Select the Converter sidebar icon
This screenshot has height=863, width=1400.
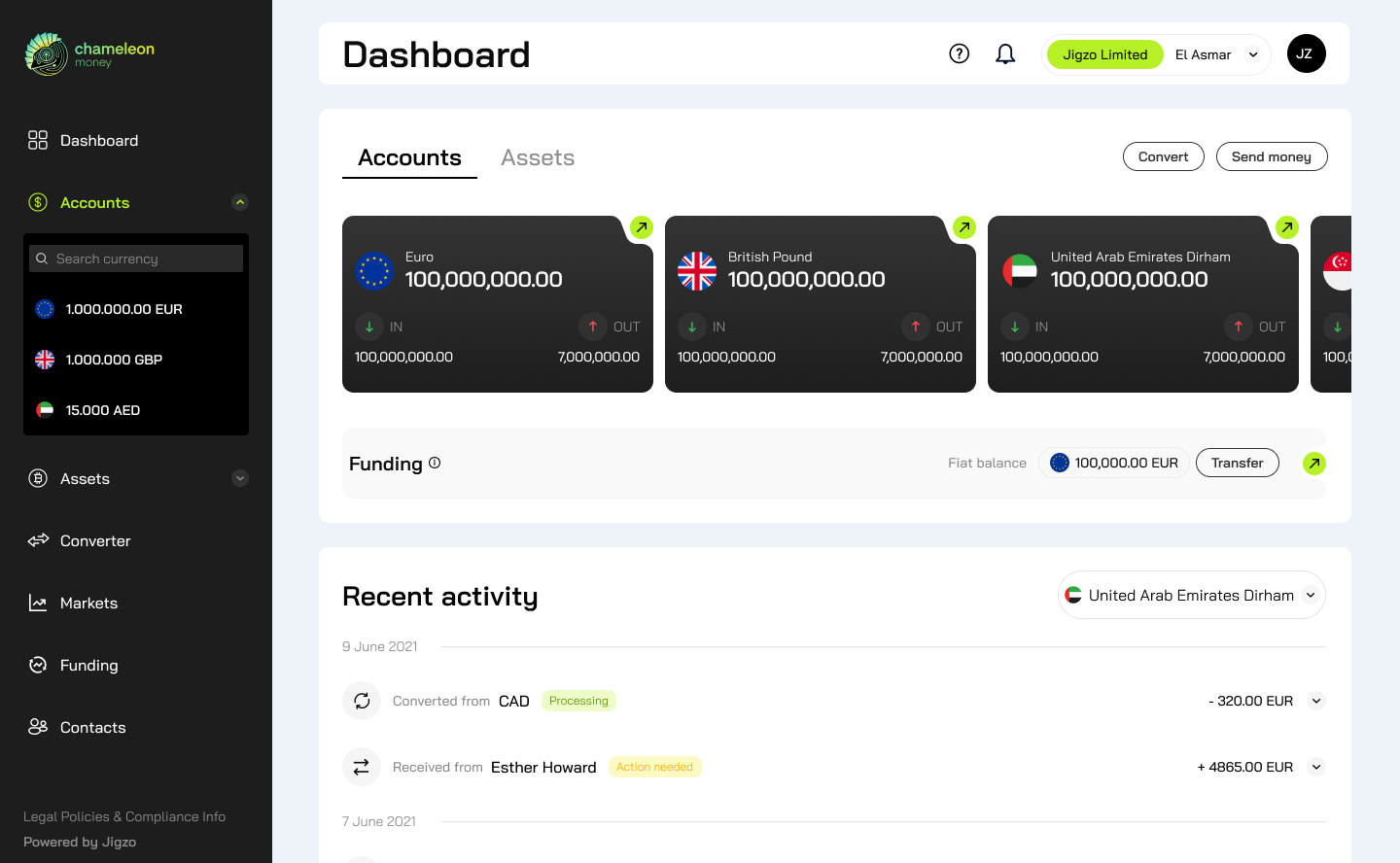click(37, 540)
